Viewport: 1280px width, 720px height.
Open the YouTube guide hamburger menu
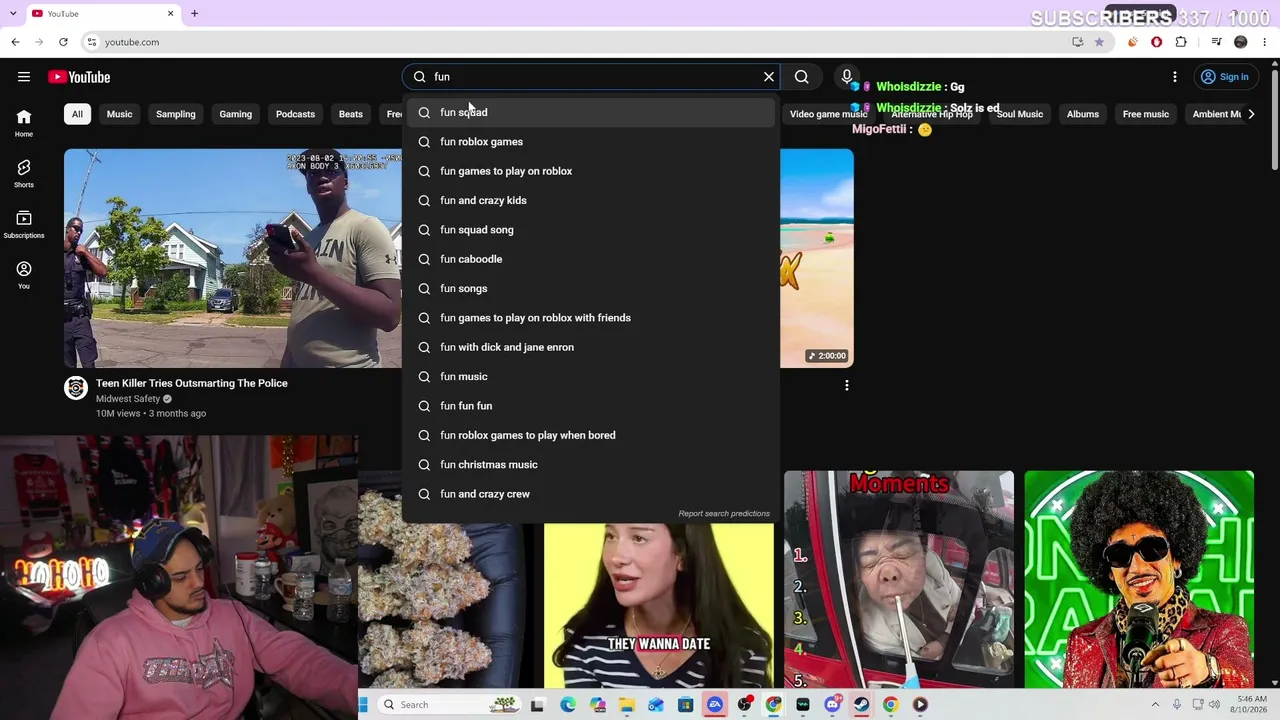point(24,77)
